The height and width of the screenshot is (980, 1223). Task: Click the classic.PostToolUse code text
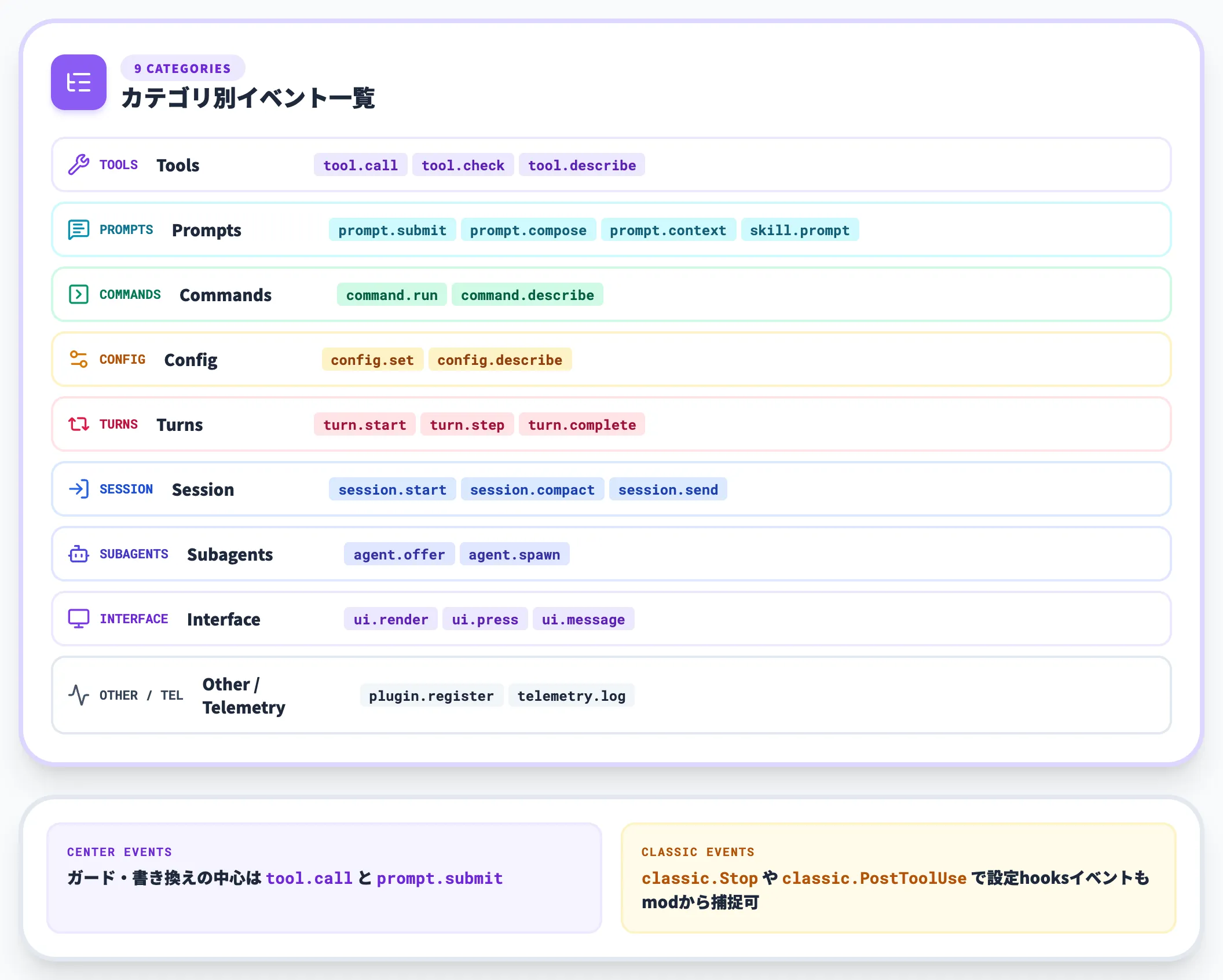click(874, 878)
